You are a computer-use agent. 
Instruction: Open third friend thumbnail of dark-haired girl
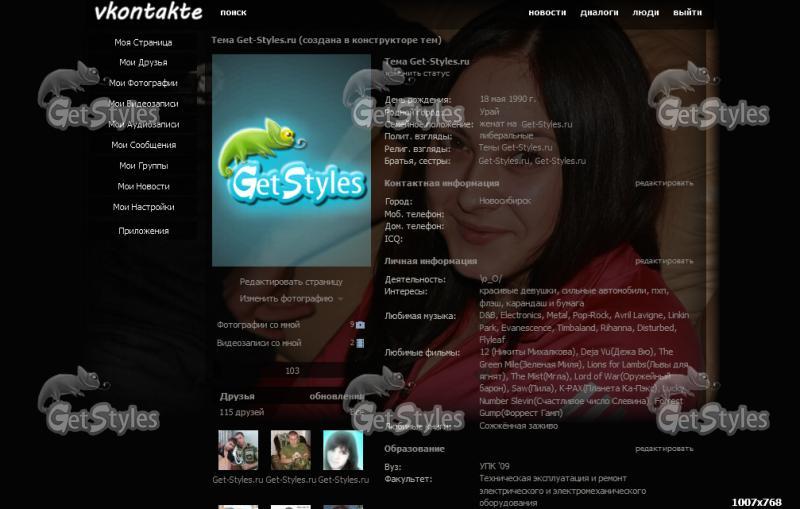pos(343,450)
